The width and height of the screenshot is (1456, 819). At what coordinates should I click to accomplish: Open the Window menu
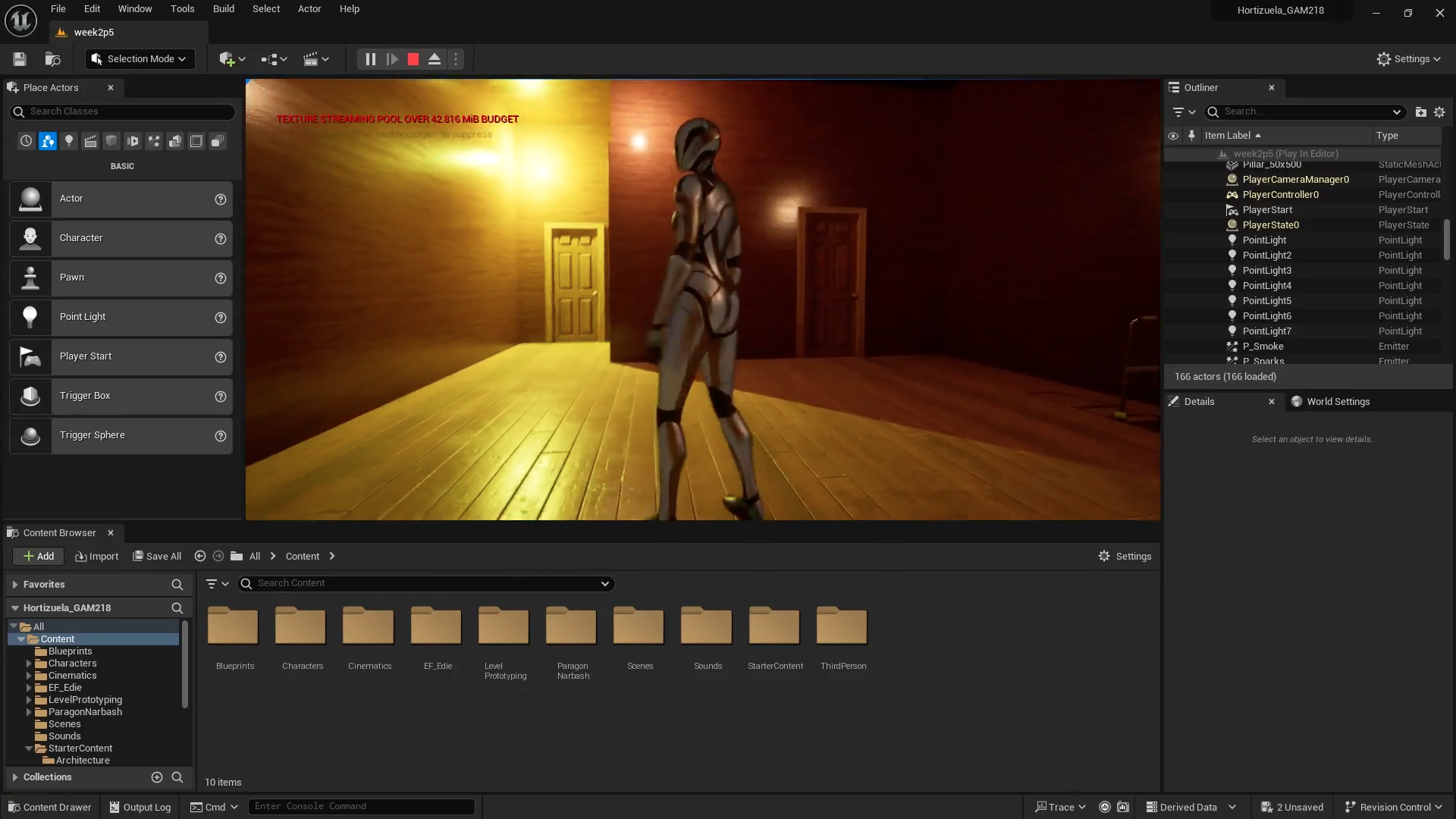click(x=135, y=9)
